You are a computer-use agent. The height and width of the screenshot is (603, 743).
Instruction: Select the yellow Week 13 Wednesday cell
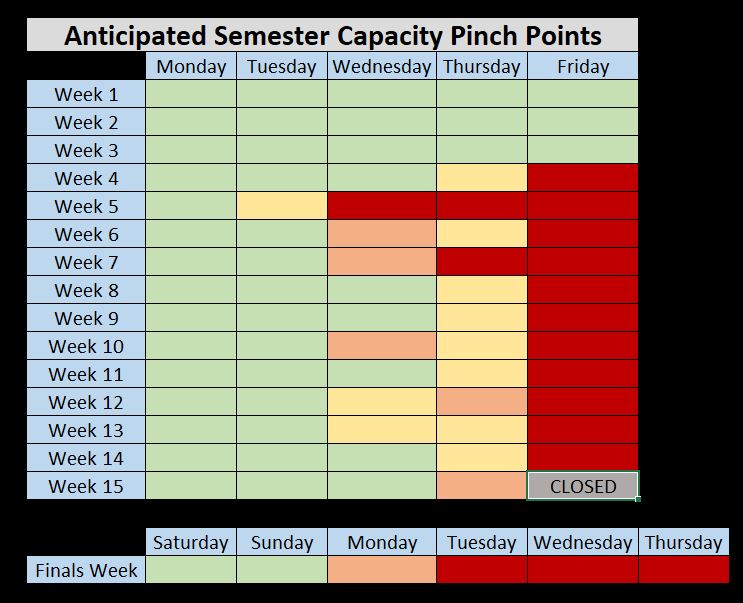pos(382,430)
